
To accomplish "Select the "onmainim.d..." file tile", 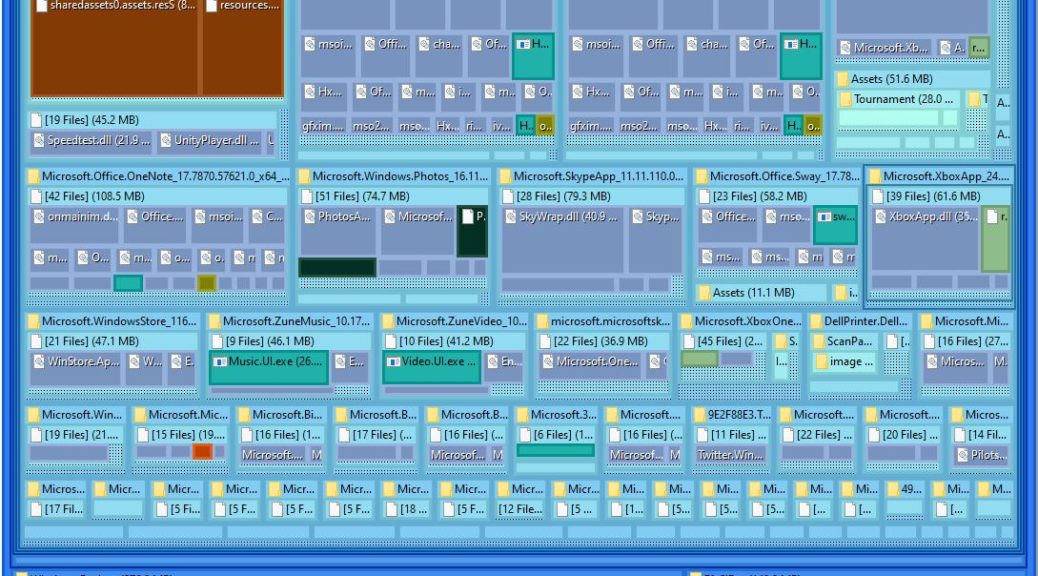I will coord(73,224).
